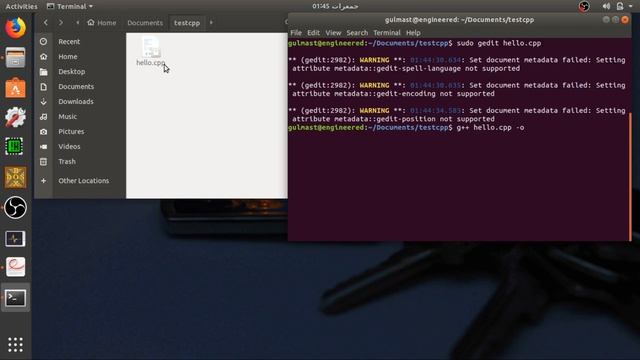
Task: Go back in Files window
Action: tap(46, 23)
